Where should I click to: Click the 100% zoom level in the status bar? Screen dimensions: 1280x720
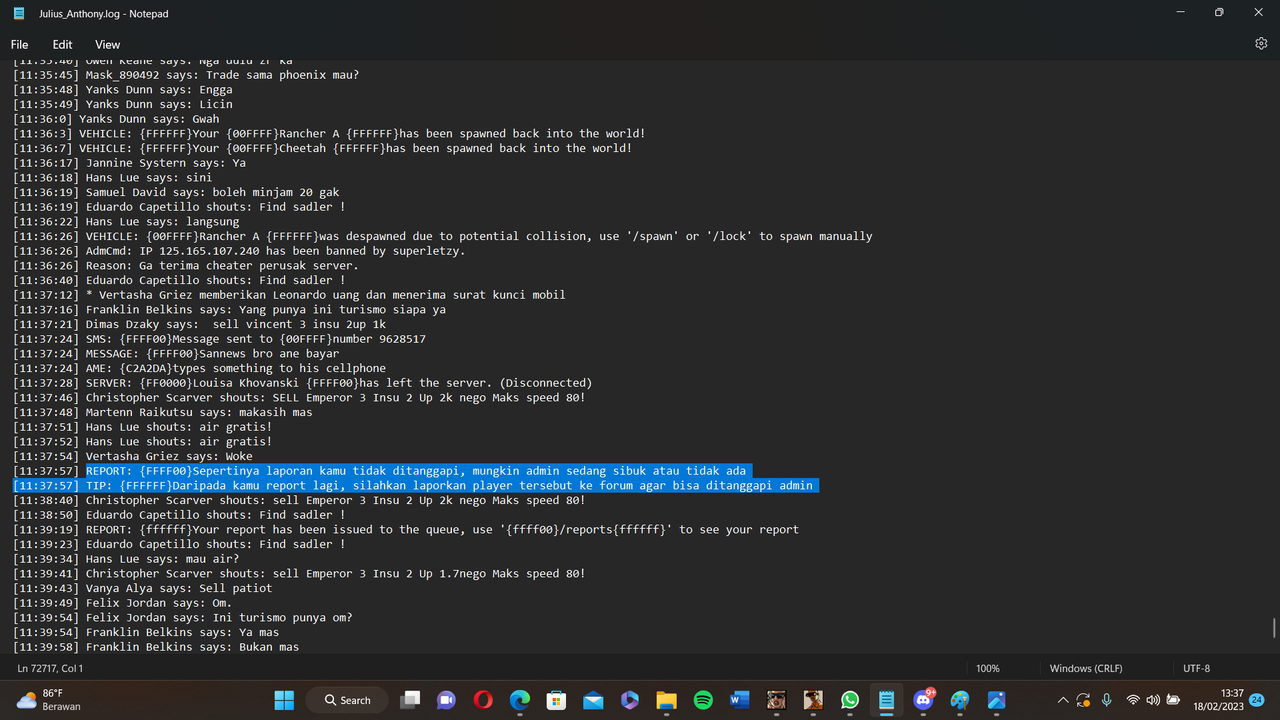988,668
